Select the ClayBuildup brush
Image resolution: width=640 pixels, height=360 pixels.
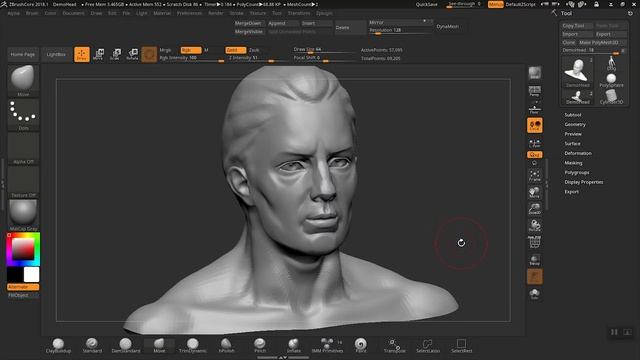(58, 345)
